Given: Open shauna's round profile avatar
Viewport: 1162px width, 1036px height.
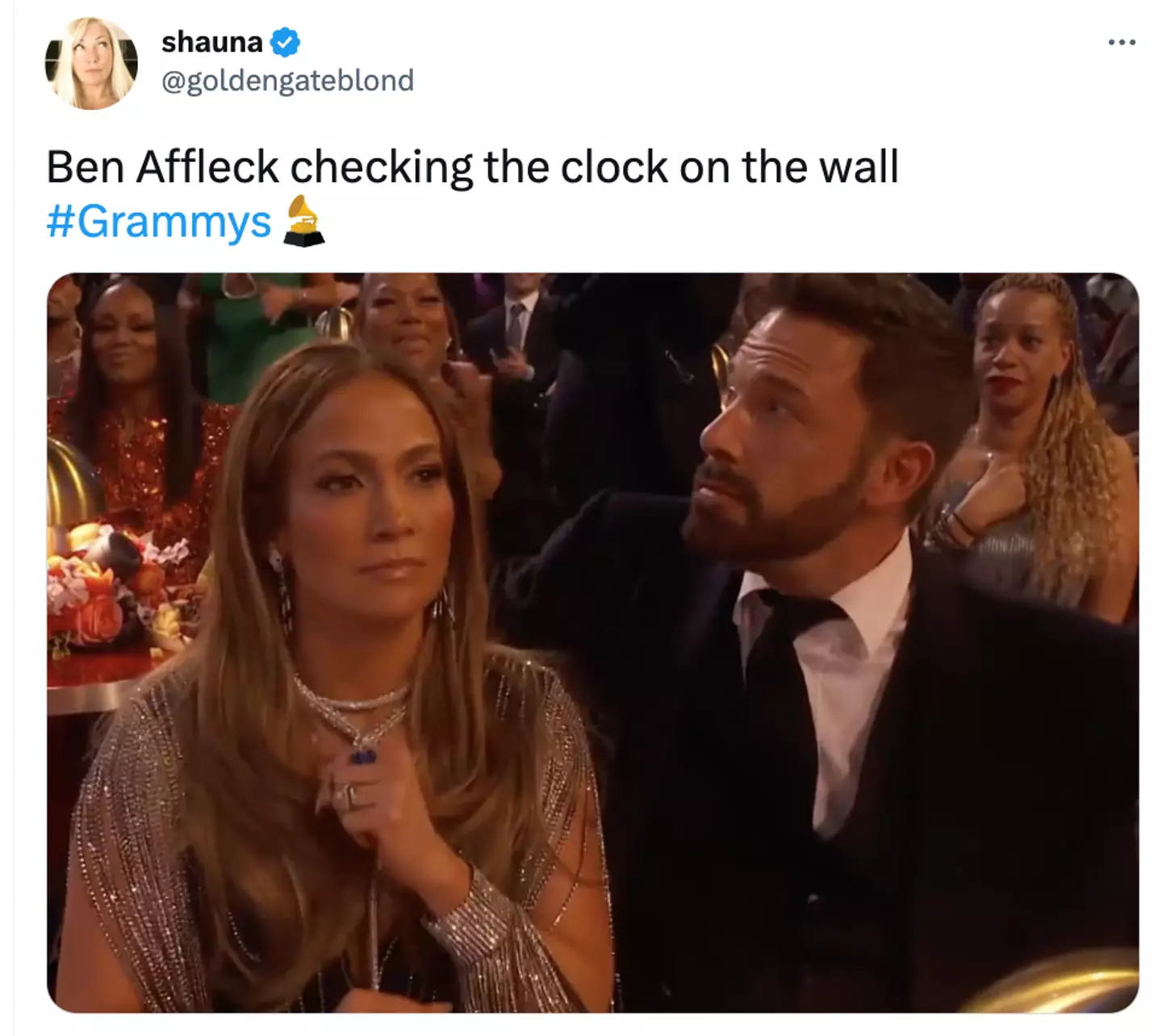Looking at the screenshot, I should click(x=91, y=63).
